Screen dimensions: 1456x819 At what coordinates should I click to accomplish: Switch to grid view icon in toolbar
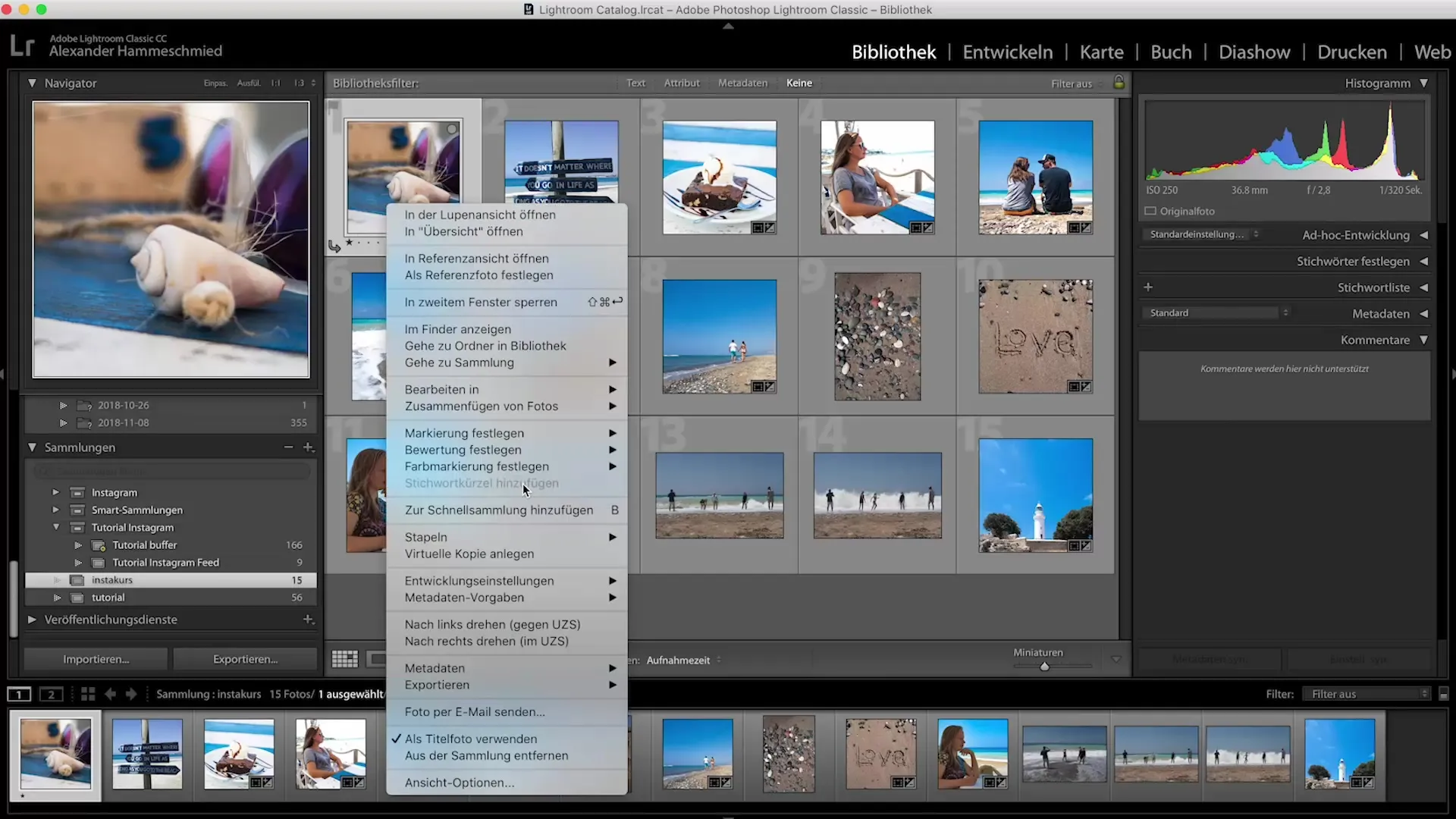(x=344, y=660)
